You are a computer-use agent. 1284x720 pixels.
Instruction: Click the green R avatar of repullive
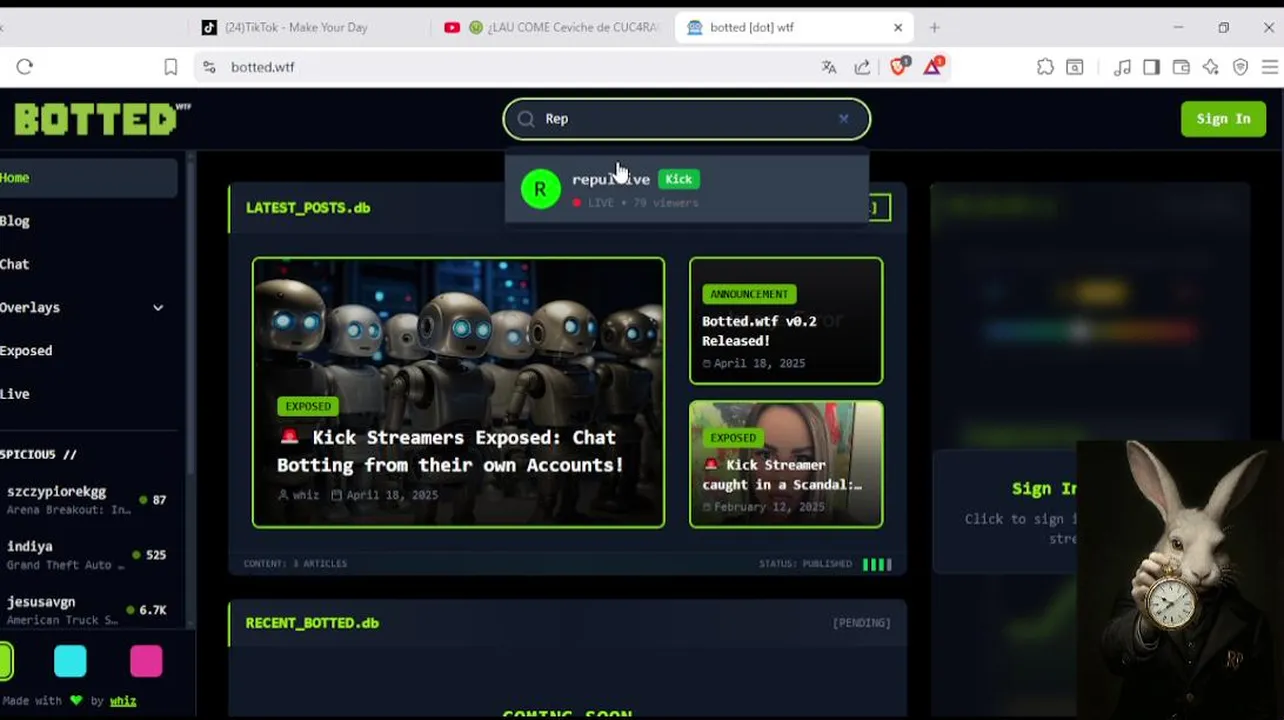pos(541,189)
